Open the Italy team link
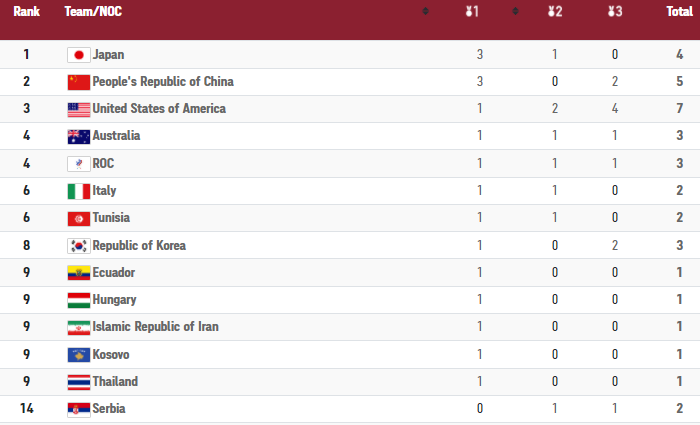700x425 pixels. (x=104, y=191)
